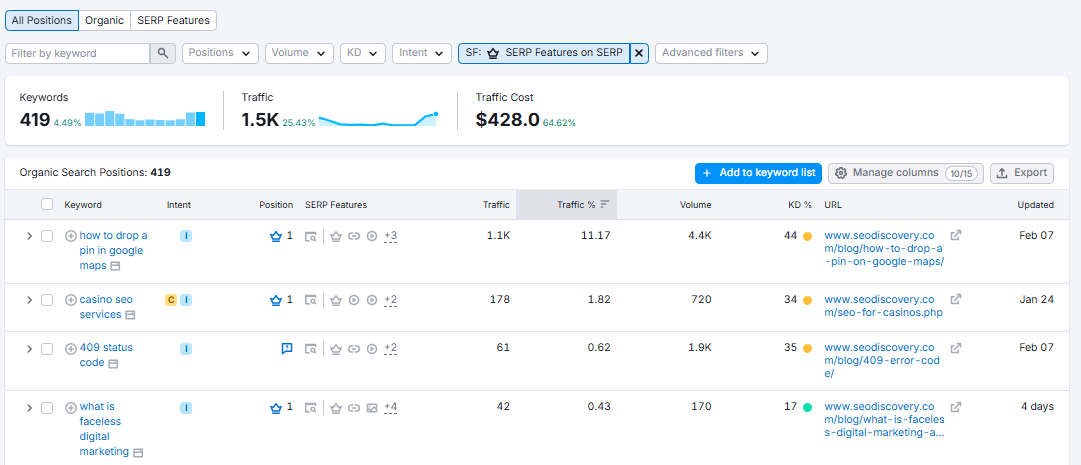Sort by the Volume column header

tap(695, 204)
